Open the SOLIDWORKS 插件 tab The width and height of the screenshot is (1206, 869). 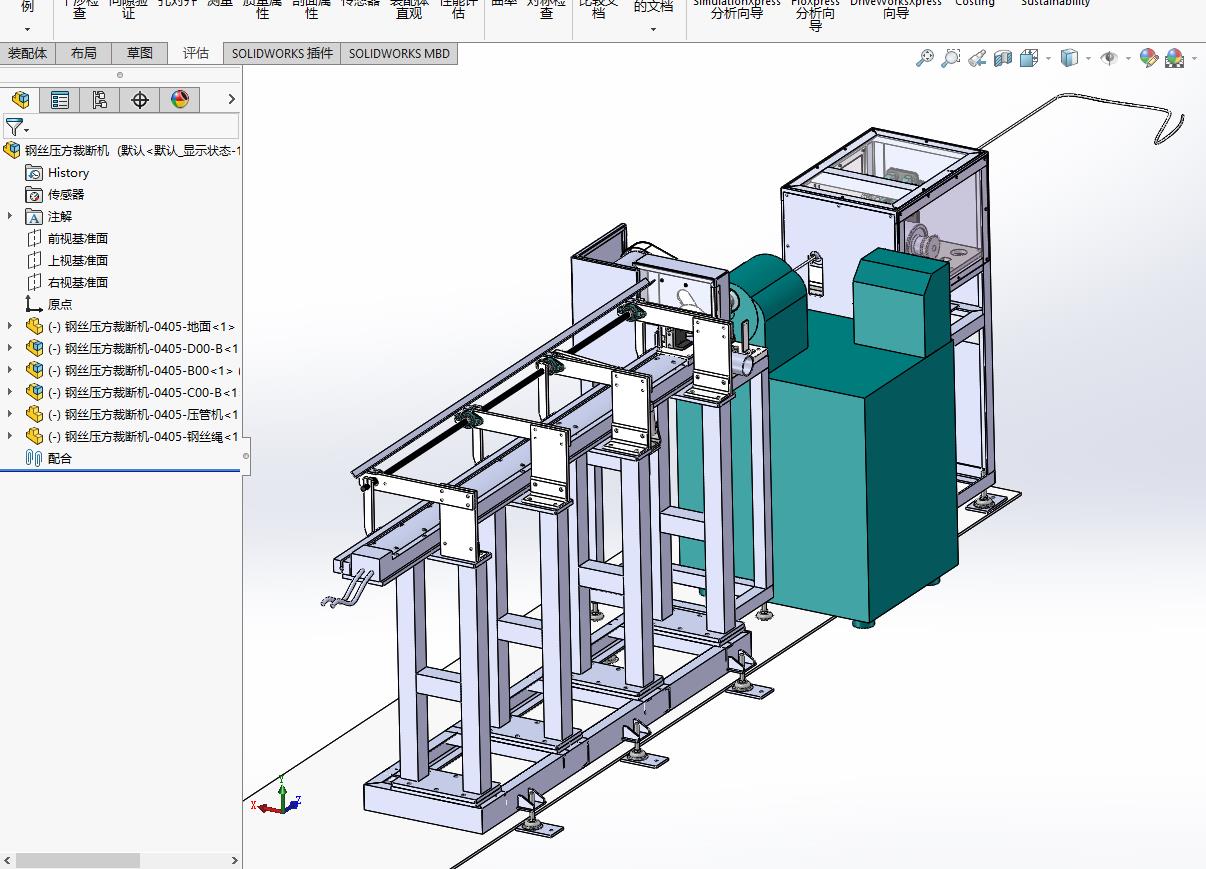click(x=282, y=54)
